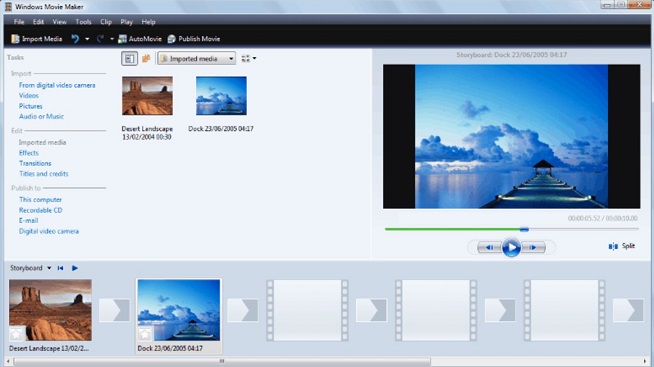Viewport: 654px width, 367px height.
Task: Click Play Storyboard icon
Action: click(x=75, y=268)
